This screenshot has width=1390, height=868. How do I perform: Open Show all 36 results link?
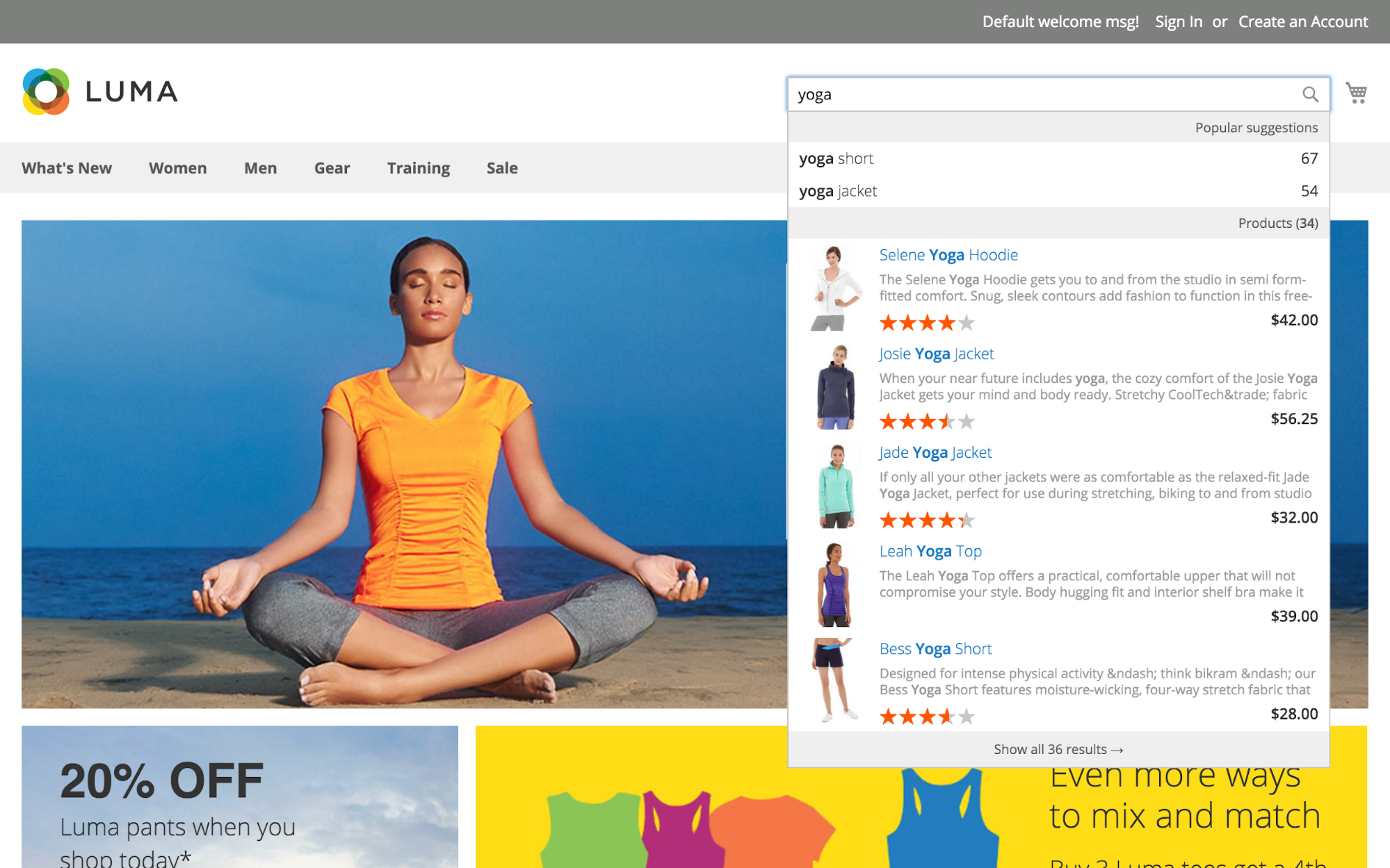pos(1058,749)
